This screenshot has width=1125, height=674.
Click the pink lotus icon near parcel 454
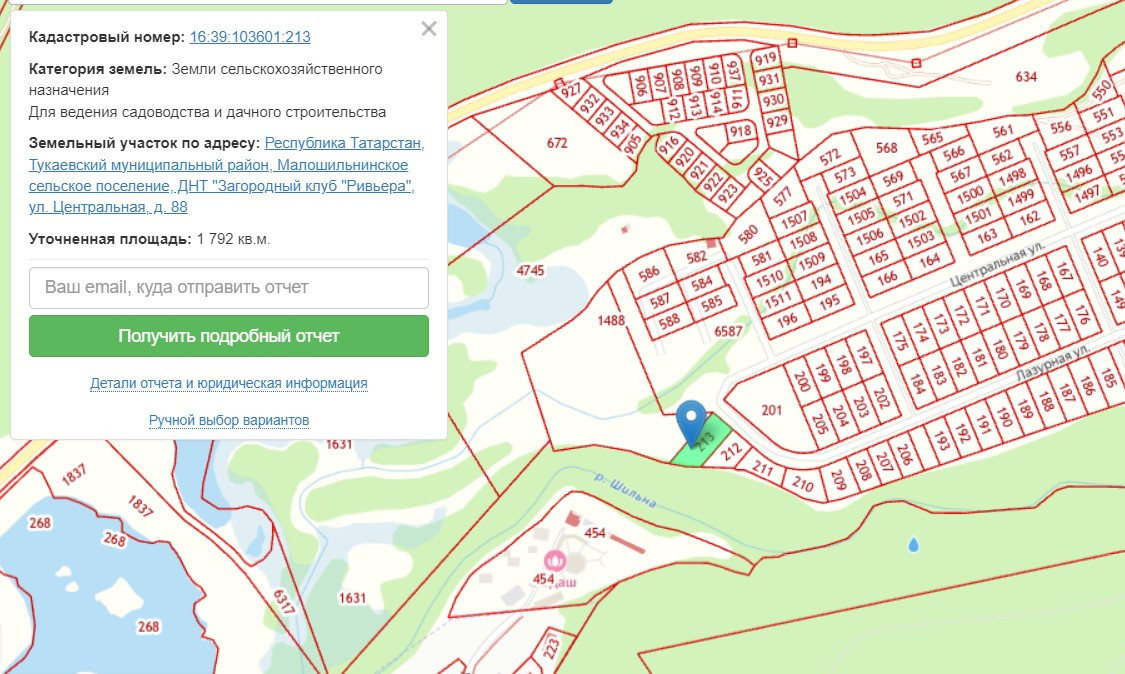[555, 560]
